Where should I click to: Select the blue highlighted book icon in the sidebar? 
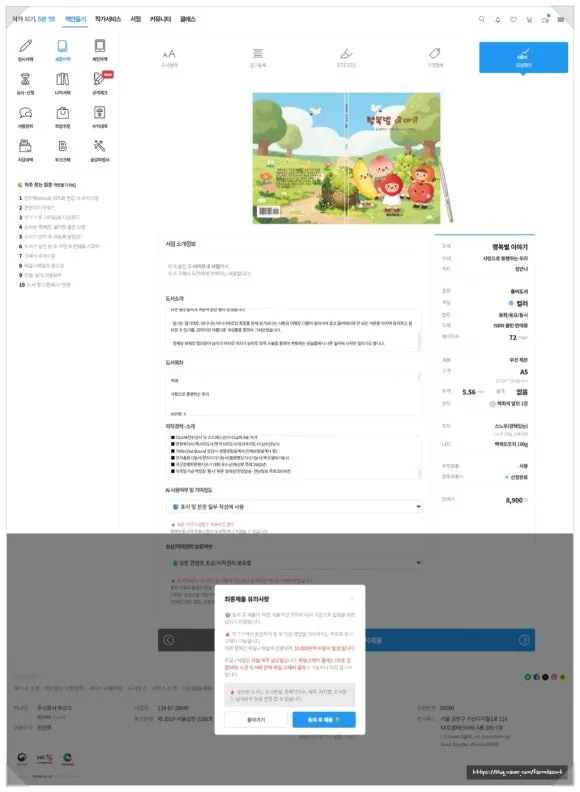pos(63,46)
